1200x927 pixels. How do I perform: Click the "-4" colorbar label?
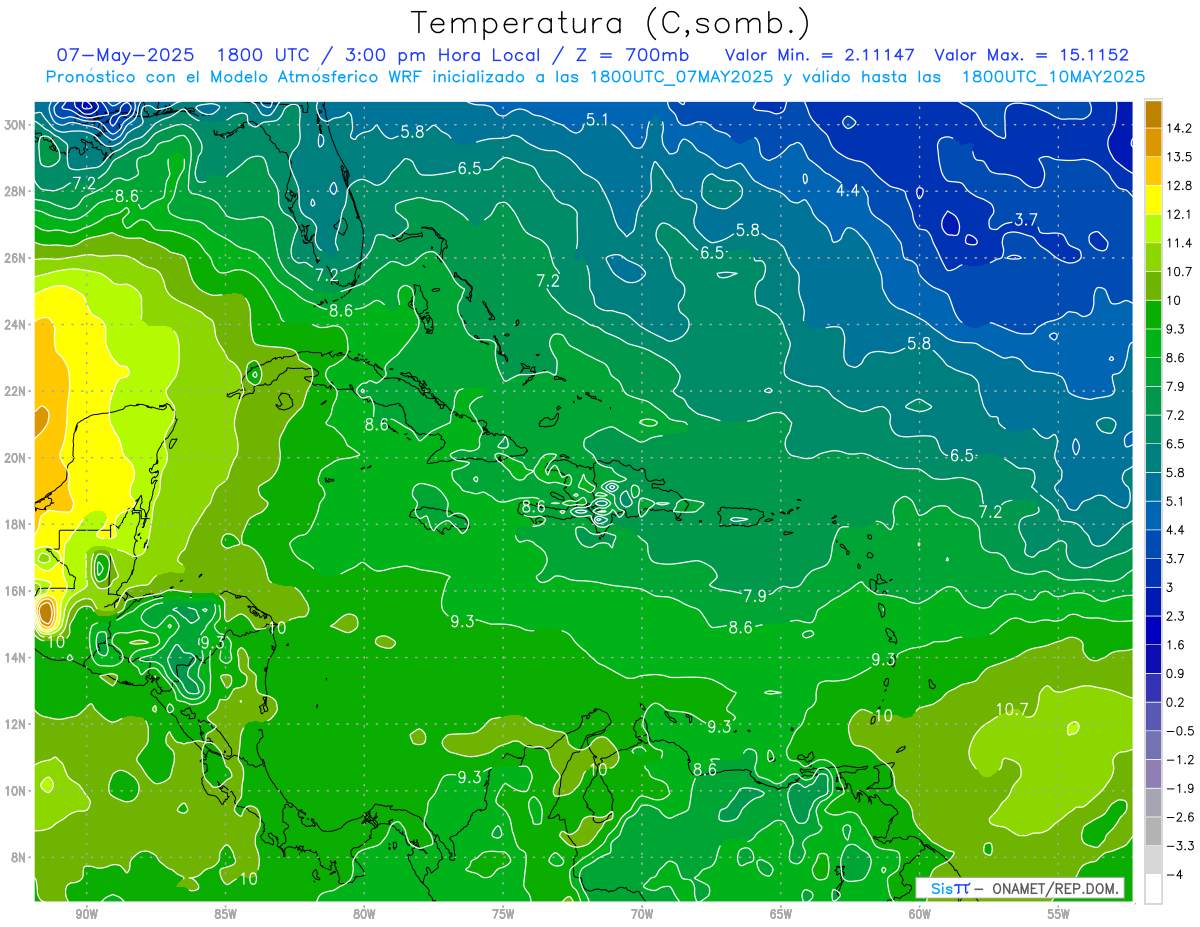pyautogui.click(x=1174, y=875)
